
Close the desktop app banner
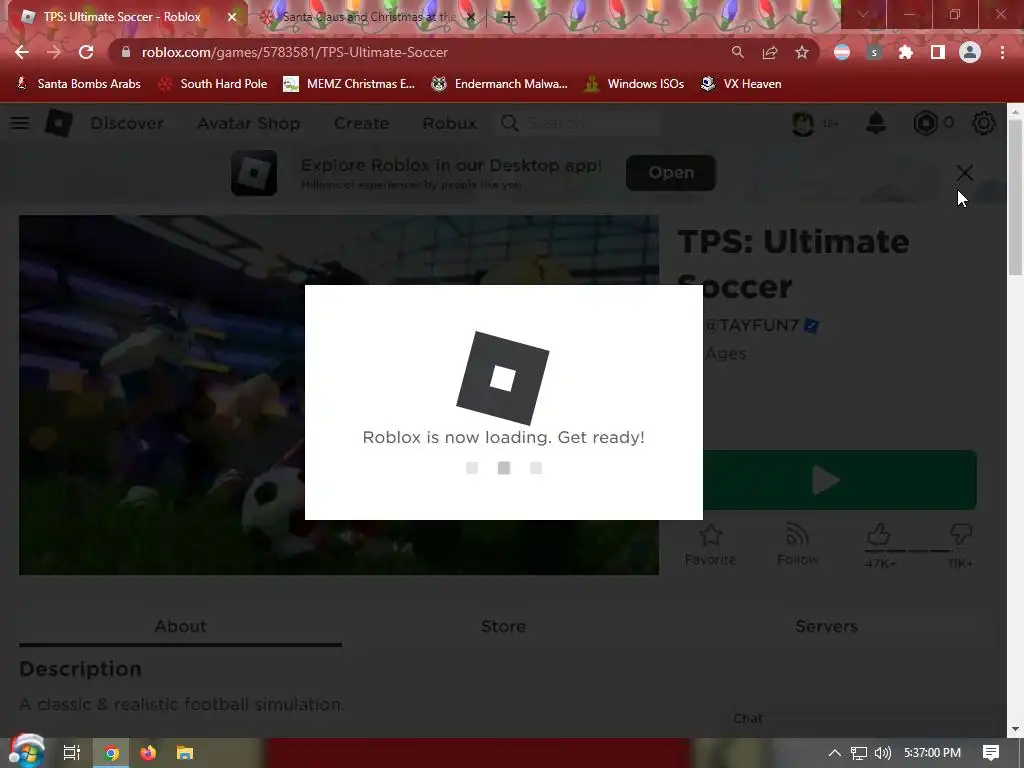tap(965, 172)
